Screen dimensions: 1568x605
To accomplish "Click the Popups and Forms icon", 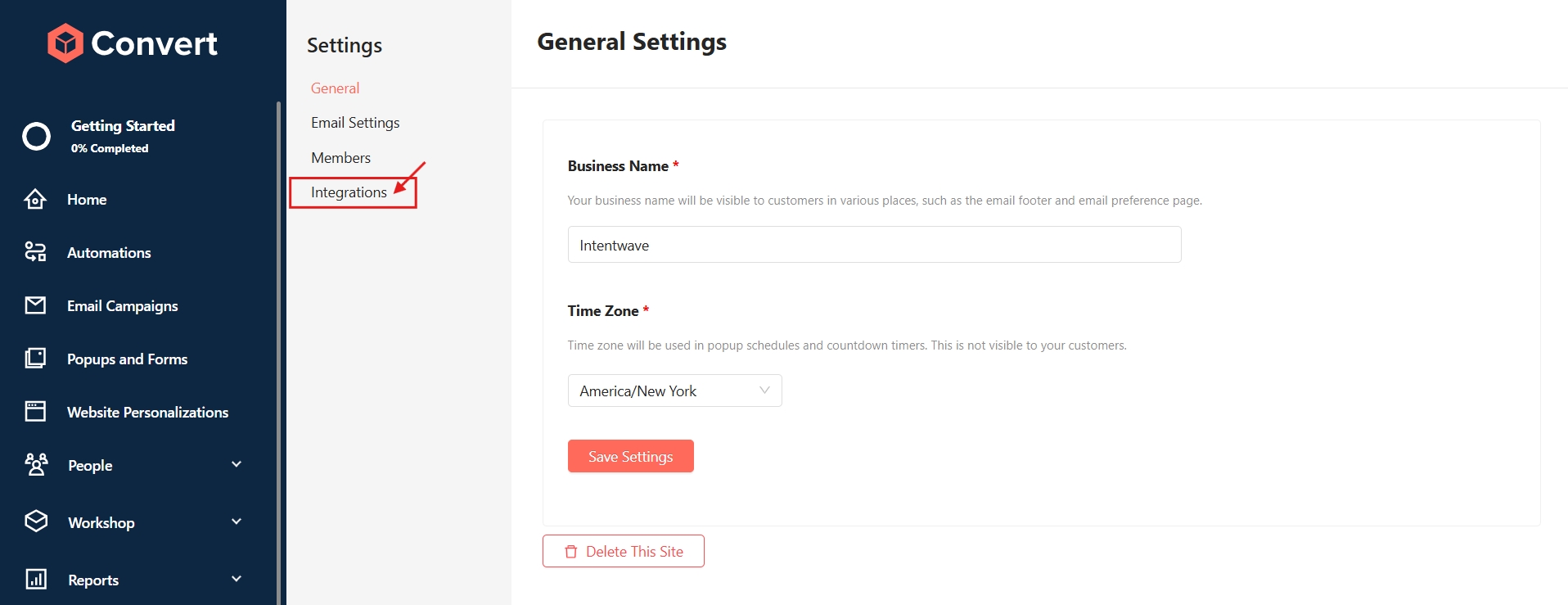I will point(35,359).
